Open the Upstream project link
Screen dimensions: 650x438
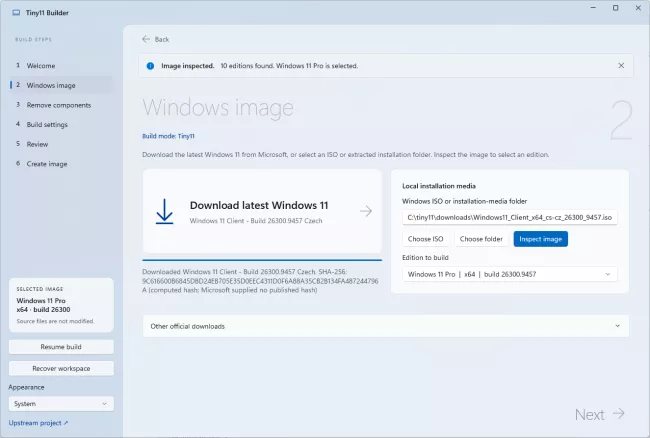(38, 423)
